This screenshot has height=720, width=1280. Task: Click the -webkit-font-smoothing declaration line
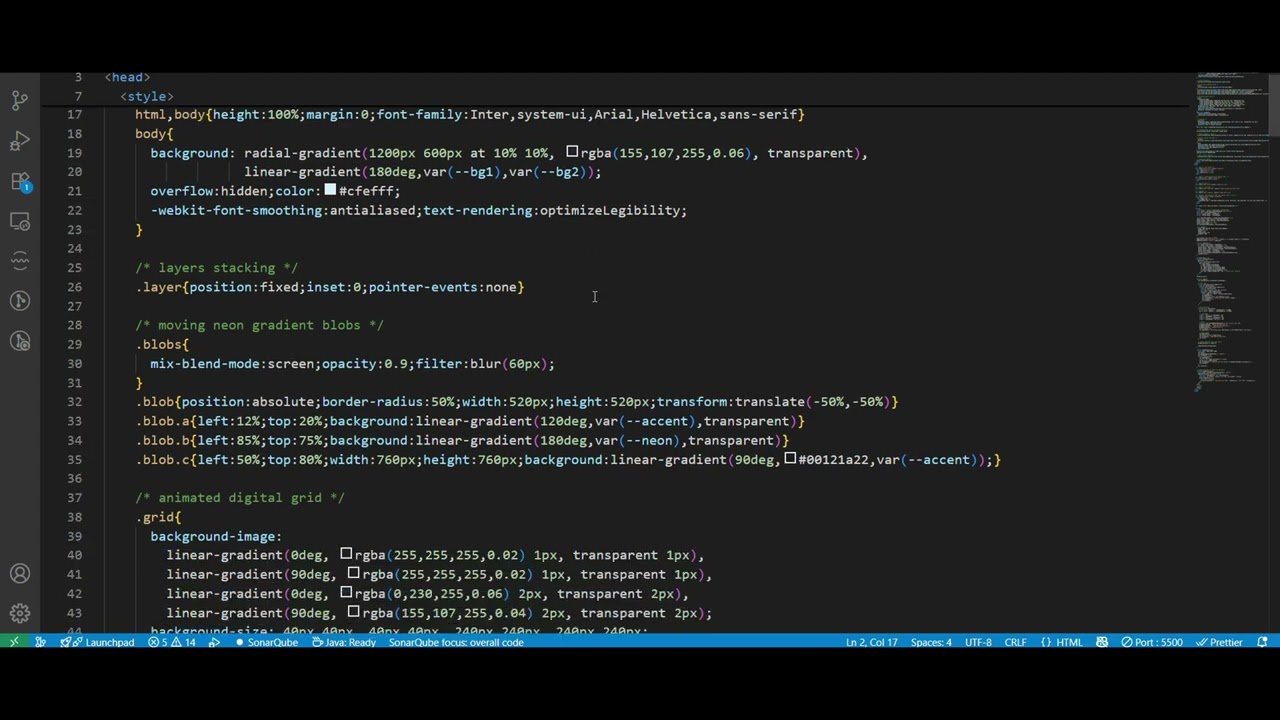419,211
